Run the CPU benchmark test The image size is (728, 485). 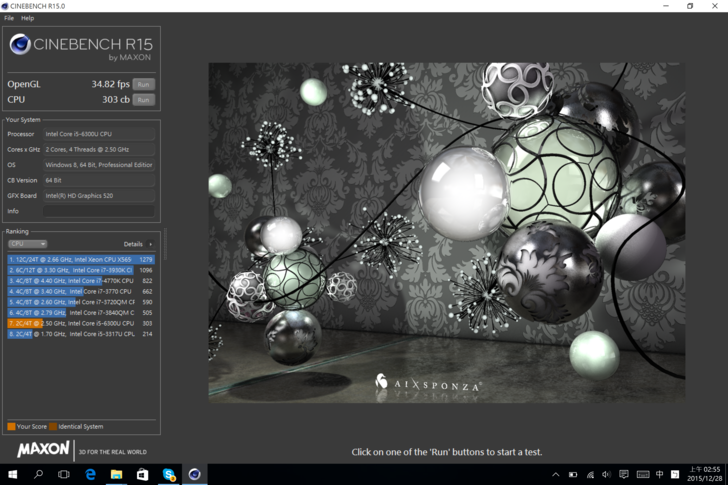coord(144,100)
